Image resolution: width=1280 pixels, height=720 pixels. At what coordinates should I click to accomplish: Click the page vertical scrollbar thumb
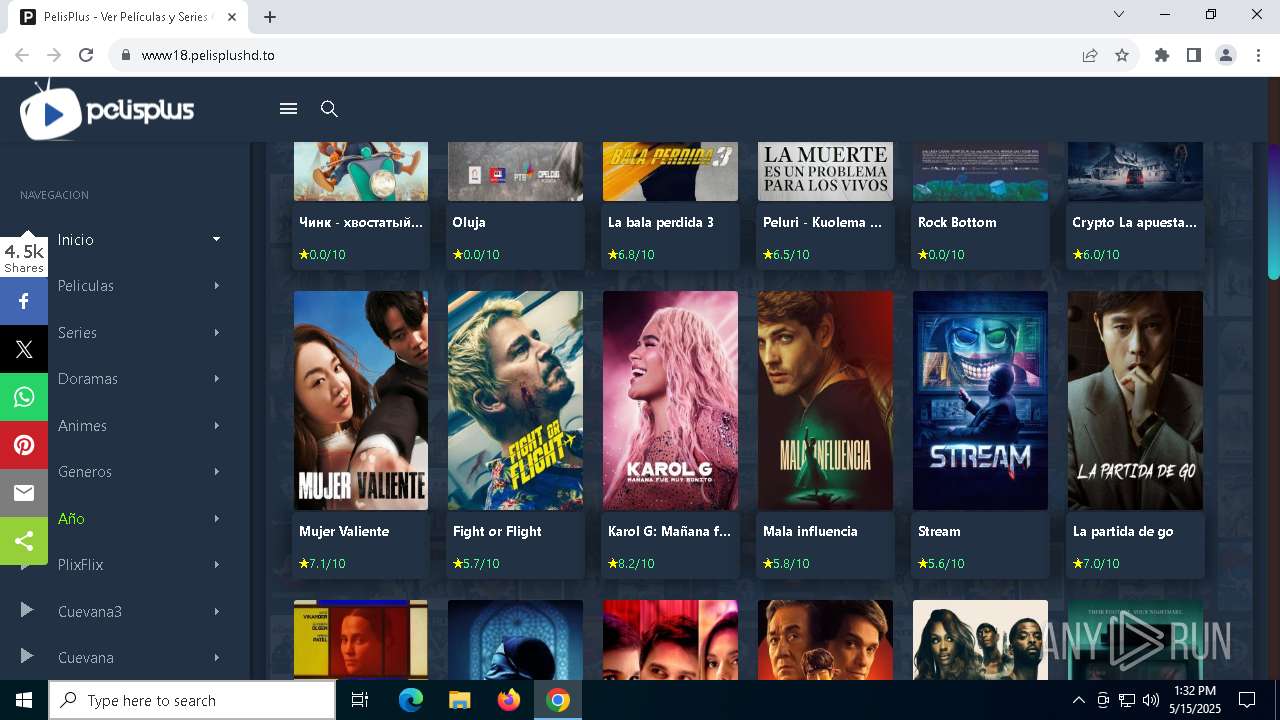[1274, 212]
